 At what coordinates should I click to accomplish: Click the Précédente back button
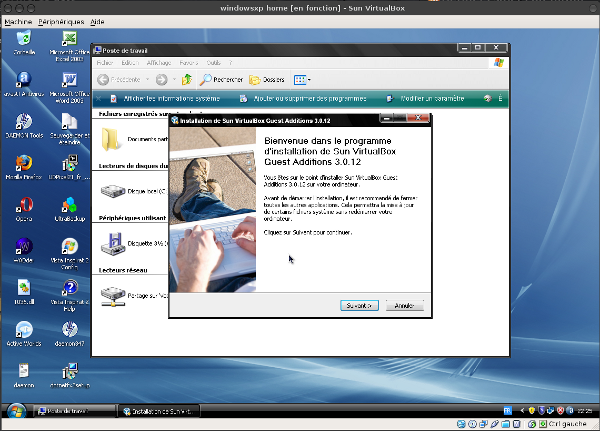119,80
